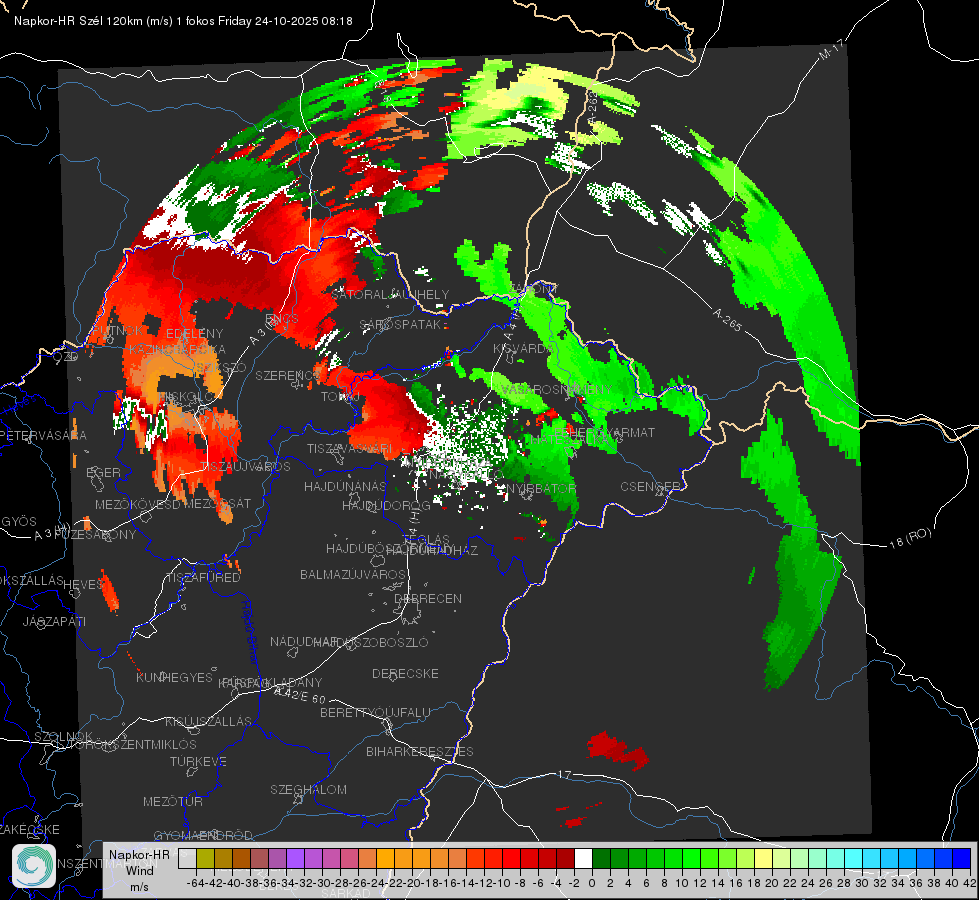
Task: Select the gray first legend swatch
Action: [x=187, y=859]
